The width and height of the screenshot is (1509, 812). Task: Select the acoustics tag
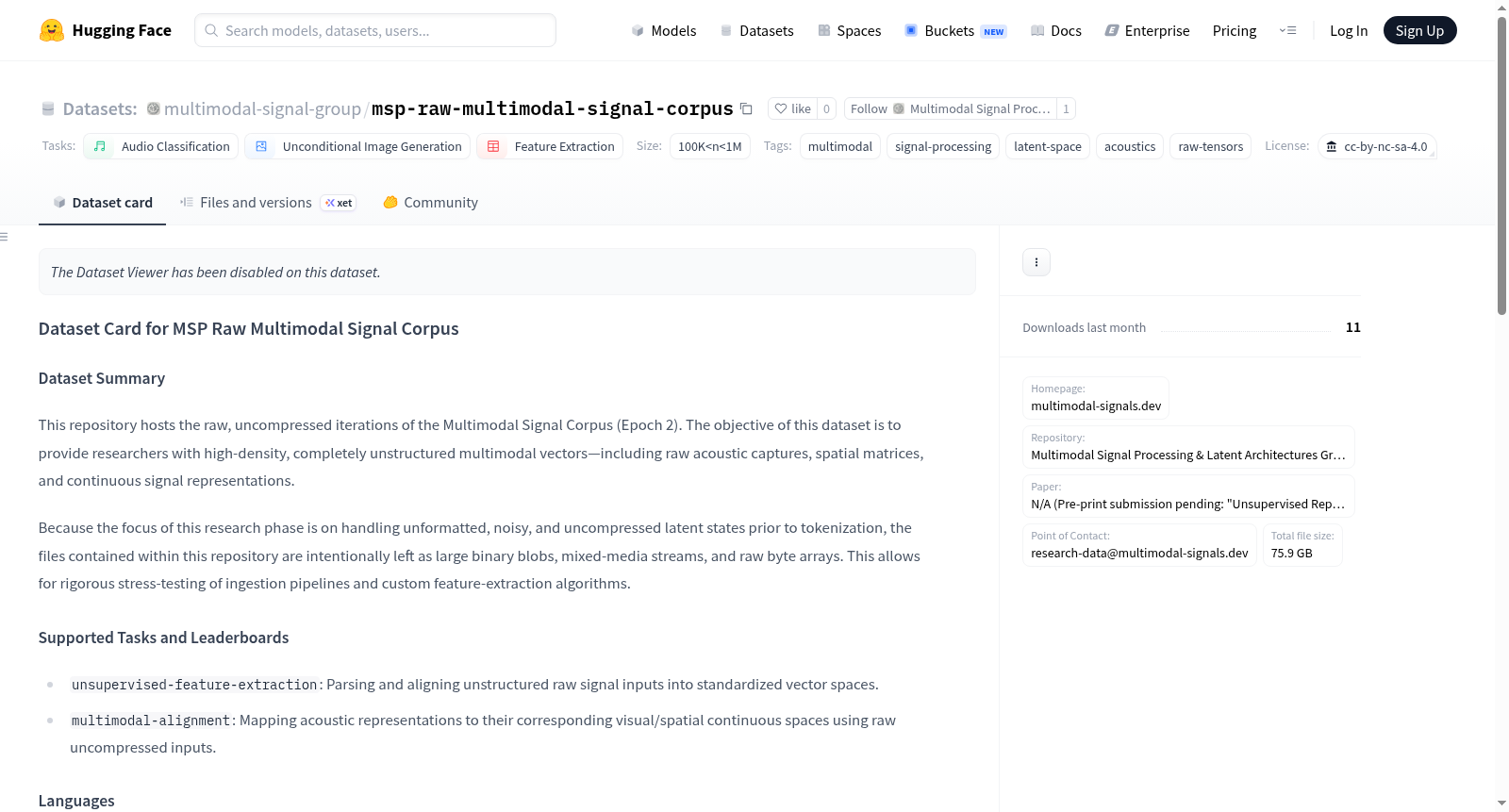1130,146
